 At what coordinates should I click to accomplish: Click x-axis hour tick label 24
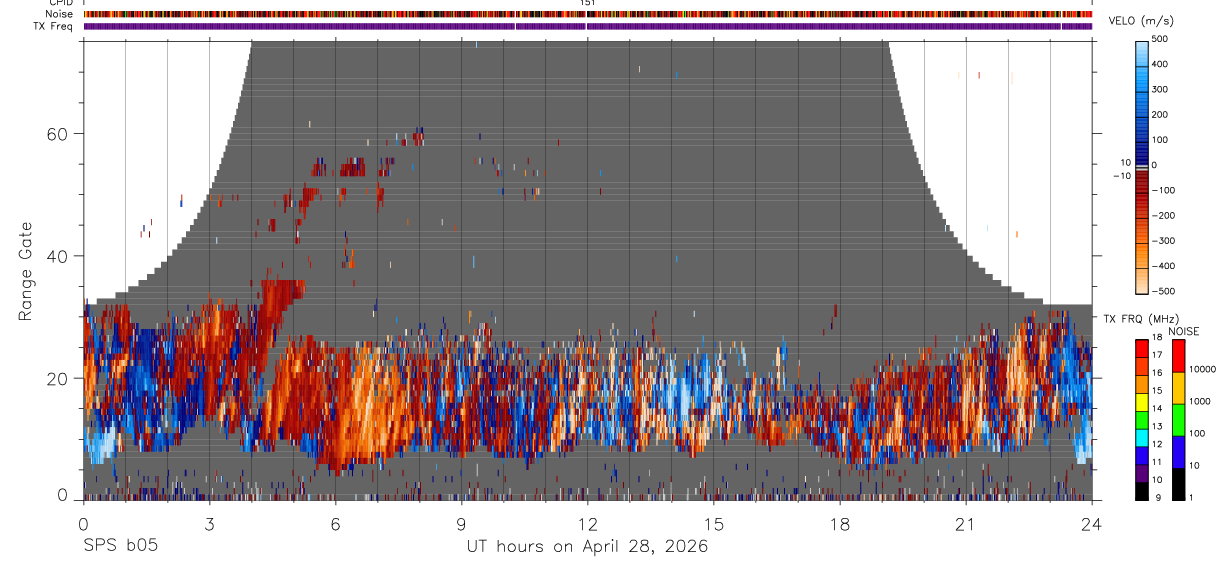[x=1092, y=524]
